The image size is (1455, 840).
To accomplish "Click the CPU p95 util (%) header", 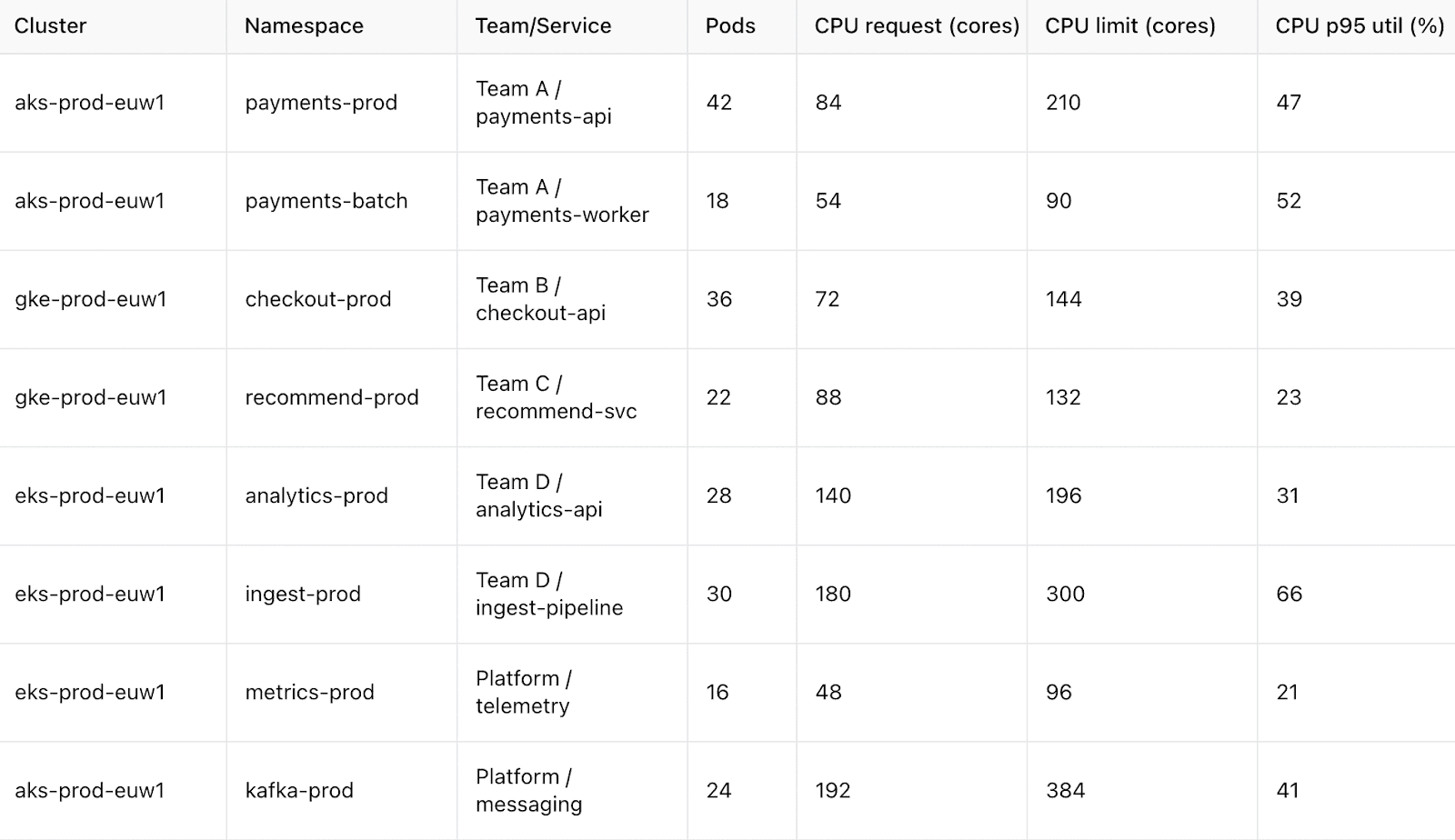I will coord(1360,26).
